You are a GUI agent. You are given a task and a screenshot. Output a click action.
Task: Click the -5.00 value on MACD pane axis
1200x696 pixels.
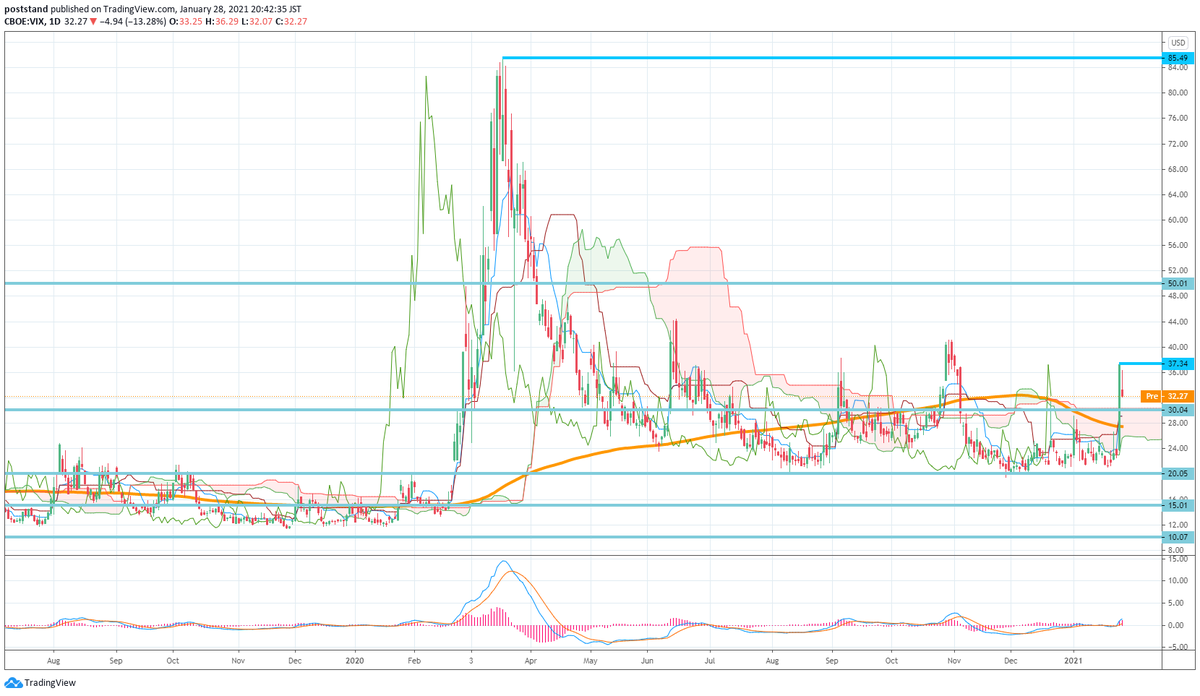click(x=1176, y=647)
